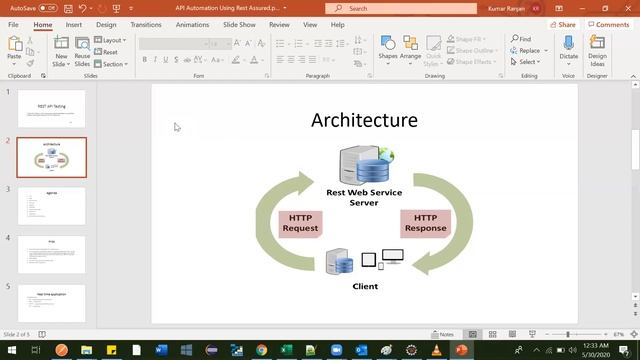The width and height of the screenshot is (640, 360).
Task: Switch to the Transitions tab
Action: pyautogui.click(x=146, y=24)
